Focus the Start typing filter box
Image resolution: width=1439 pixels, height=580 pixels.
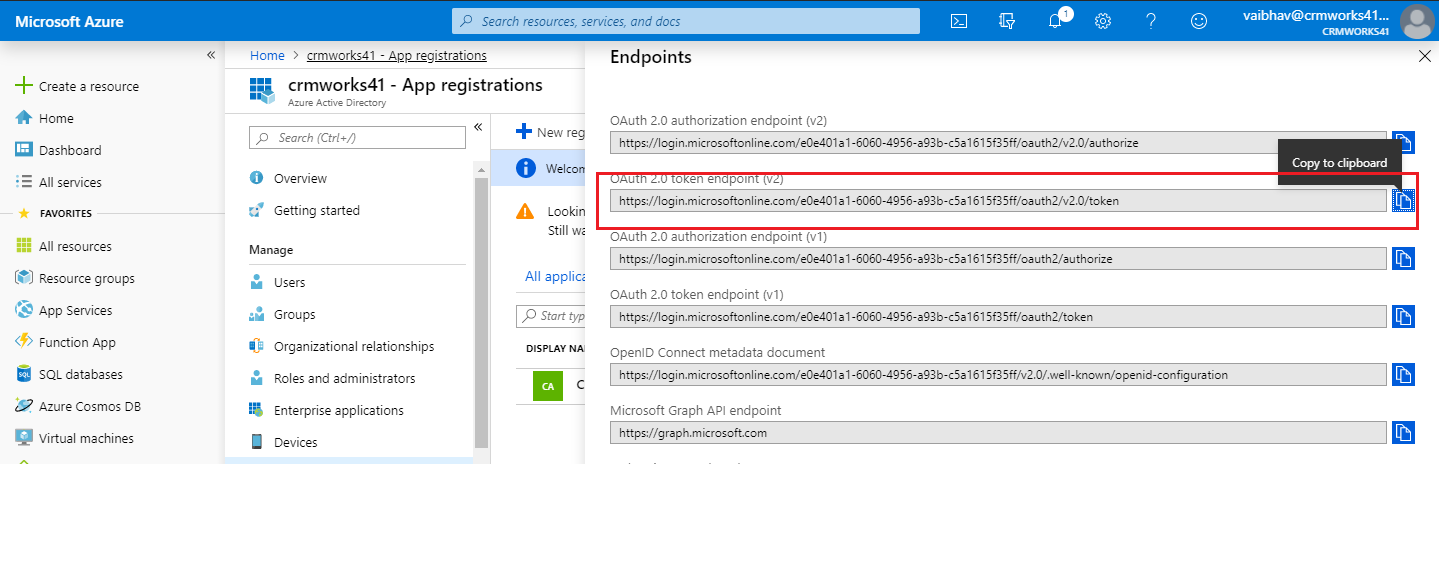(x=550, y=316)
